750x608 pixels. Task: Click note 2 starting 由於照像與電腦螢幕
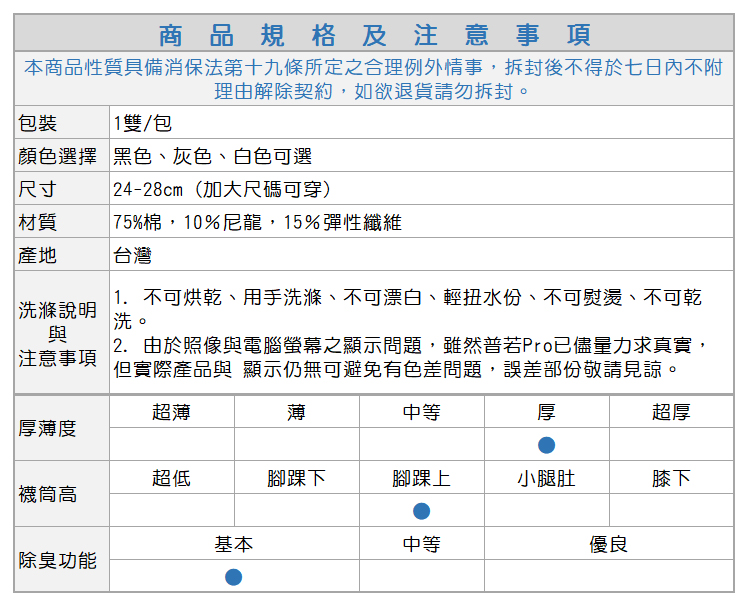click(410, 357)
